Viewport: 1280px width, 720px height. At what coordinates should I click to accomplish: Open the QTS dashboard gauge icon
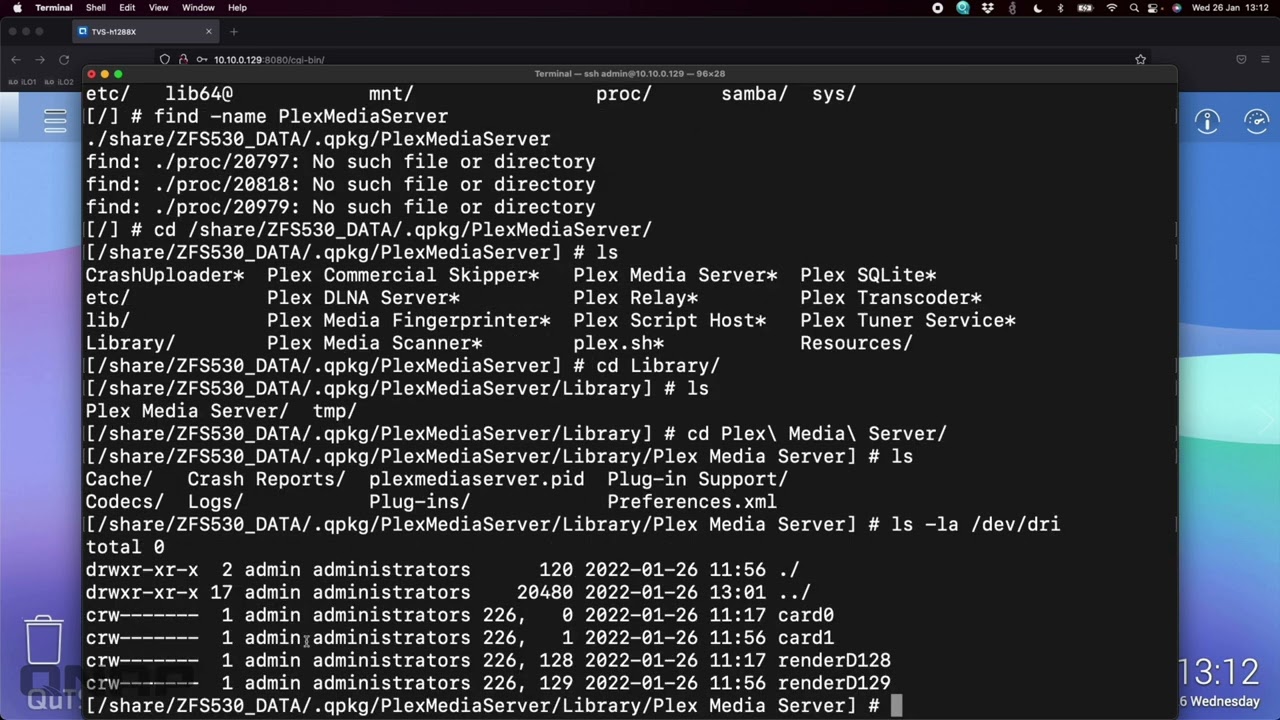[1256, 122]
